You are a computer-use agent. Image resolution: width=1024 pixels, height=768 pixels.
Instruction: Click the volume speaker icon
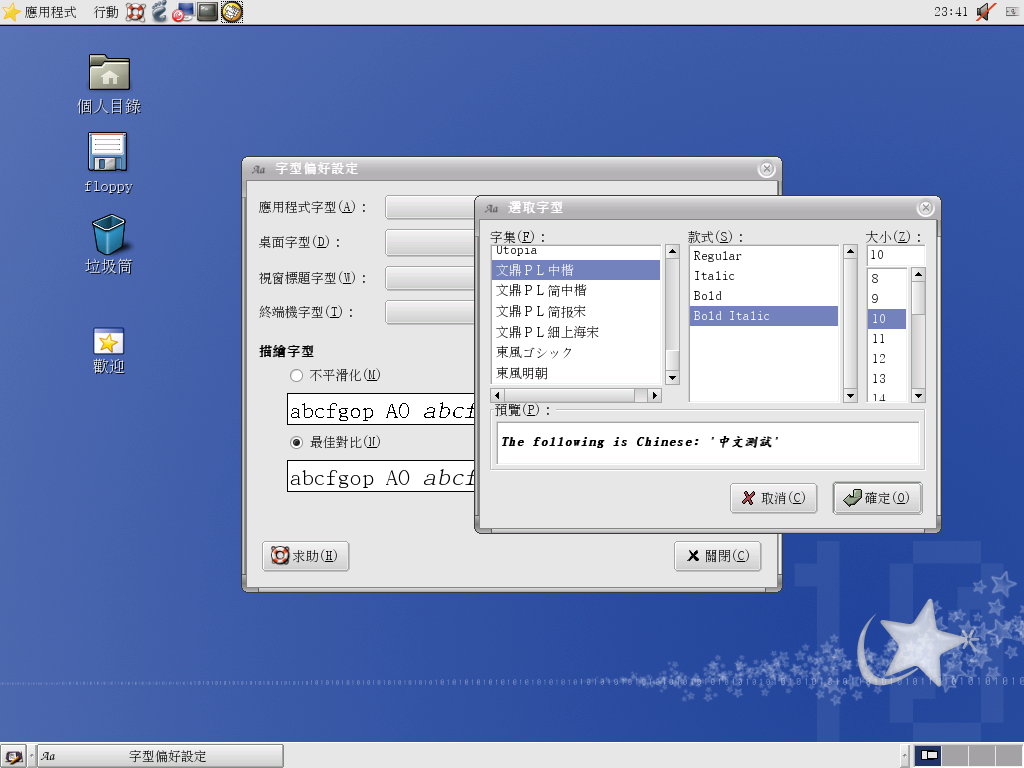click(986, 12)
